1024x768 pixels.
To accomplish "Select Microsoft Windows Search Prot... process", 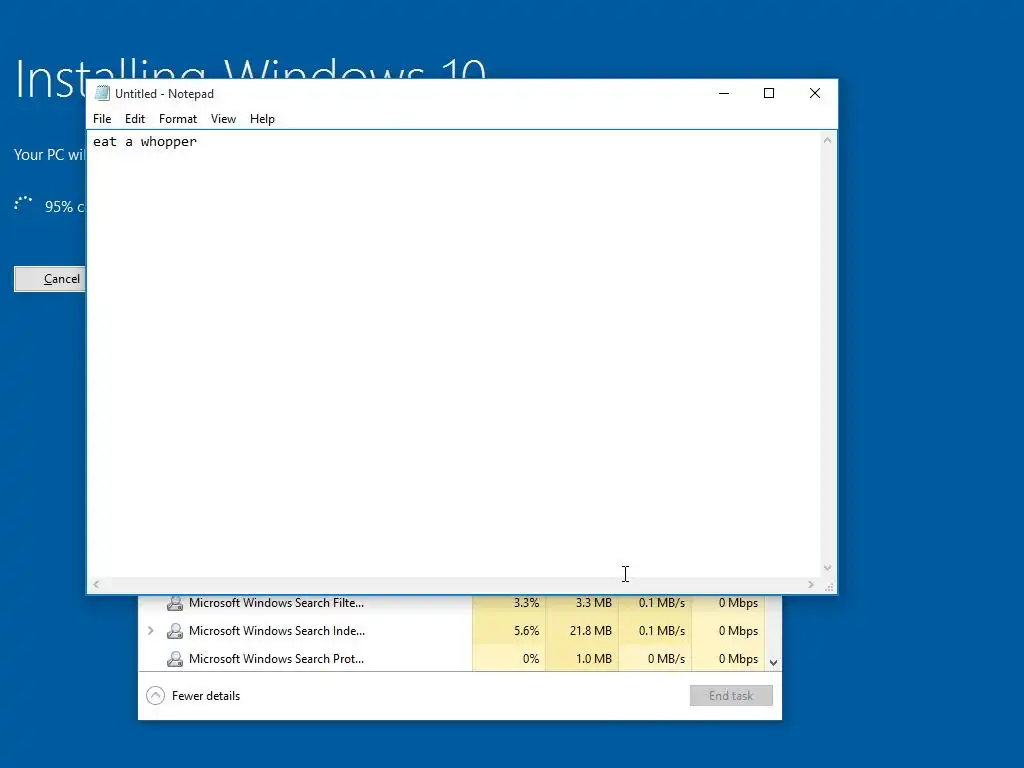I will 276,659.
